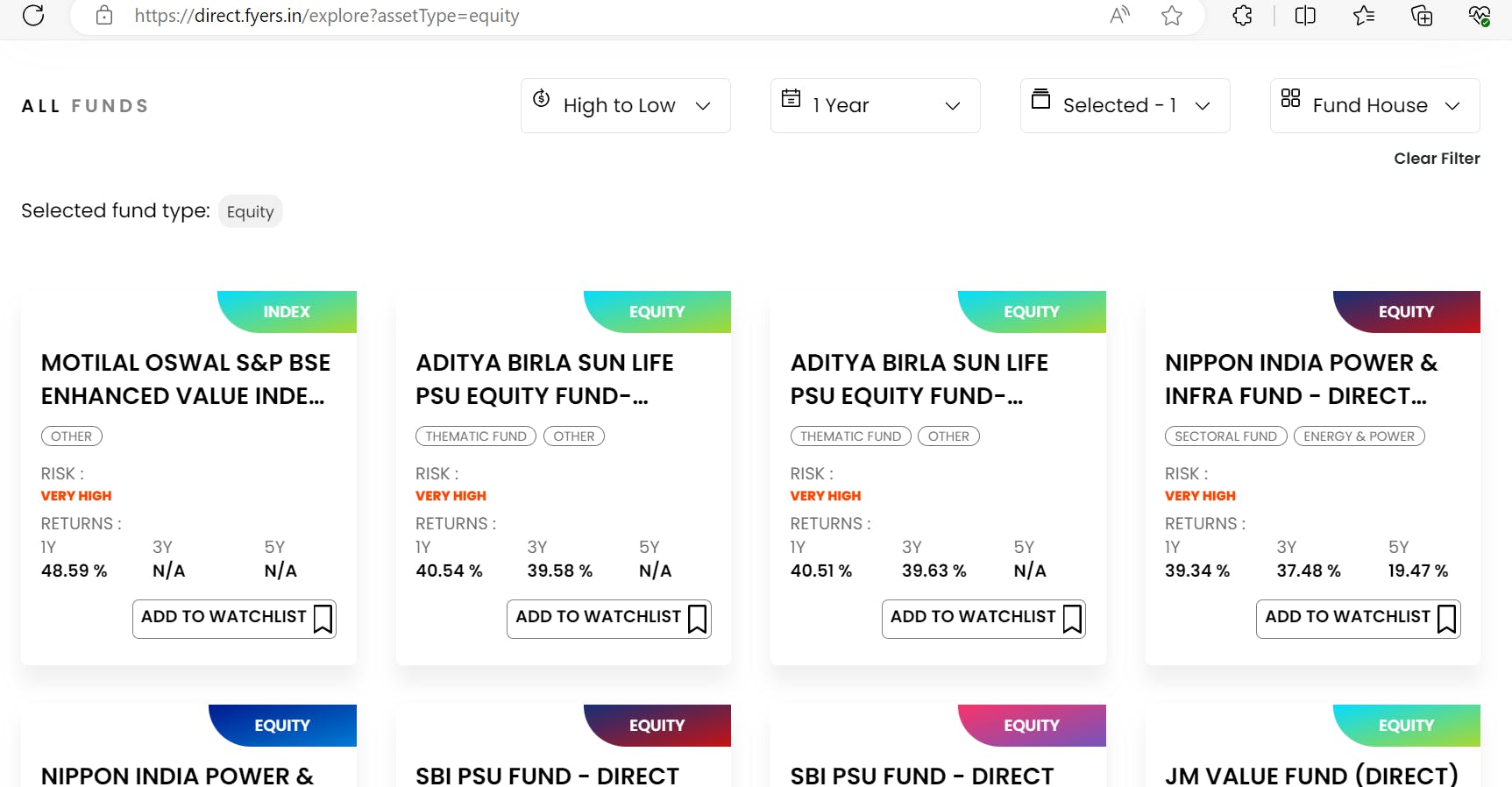Open the Selected - 1 fund type dropdown
Screen dimensions: 1512x787
tap(1125, 106)
